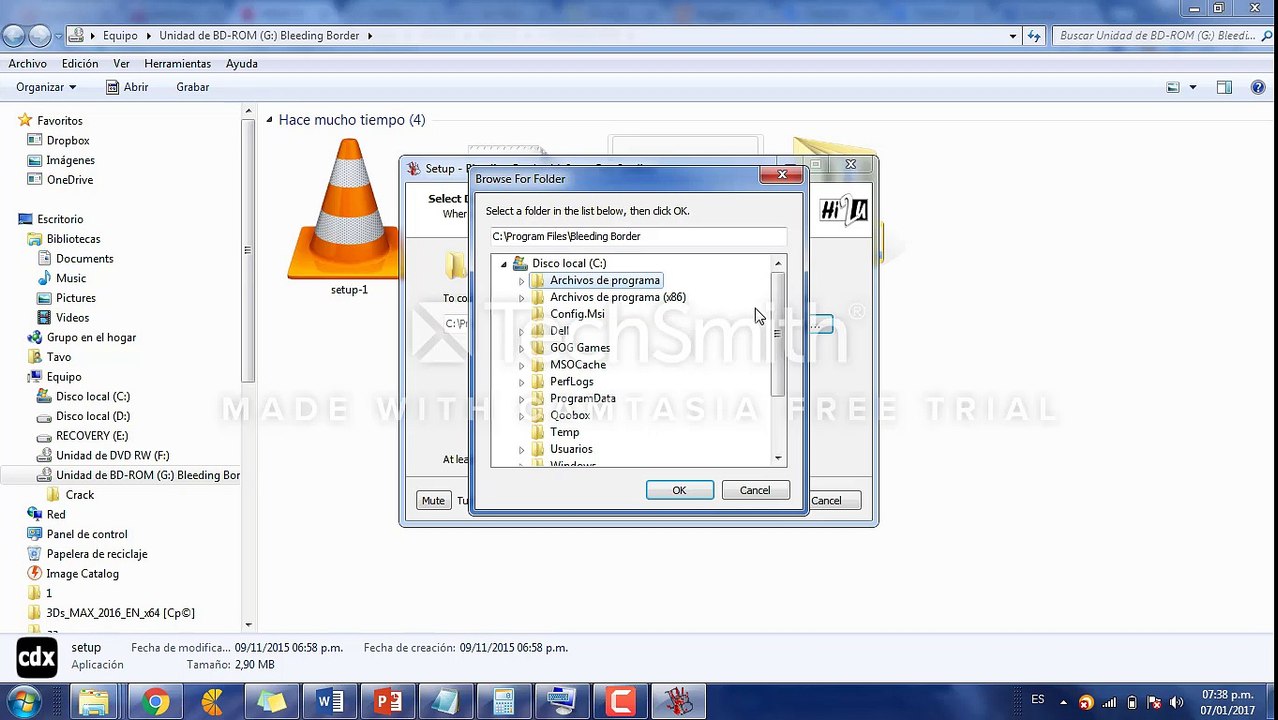Open Panel de control in sidebar
This screenshot has height=720, width=1278.
tap(87, 534)
